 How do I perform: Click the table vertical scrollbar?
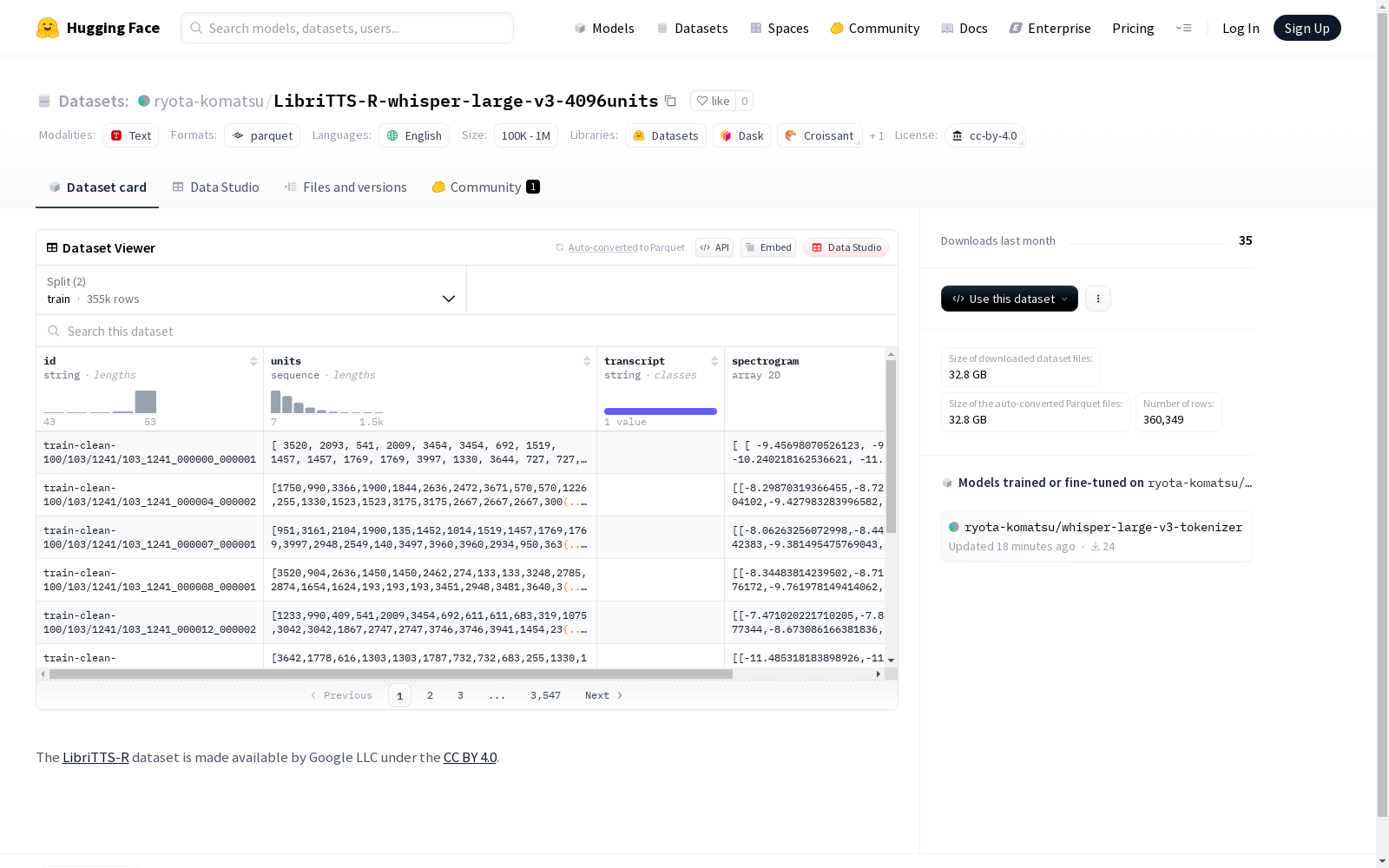pyautogui.click(x=891, y=447)
